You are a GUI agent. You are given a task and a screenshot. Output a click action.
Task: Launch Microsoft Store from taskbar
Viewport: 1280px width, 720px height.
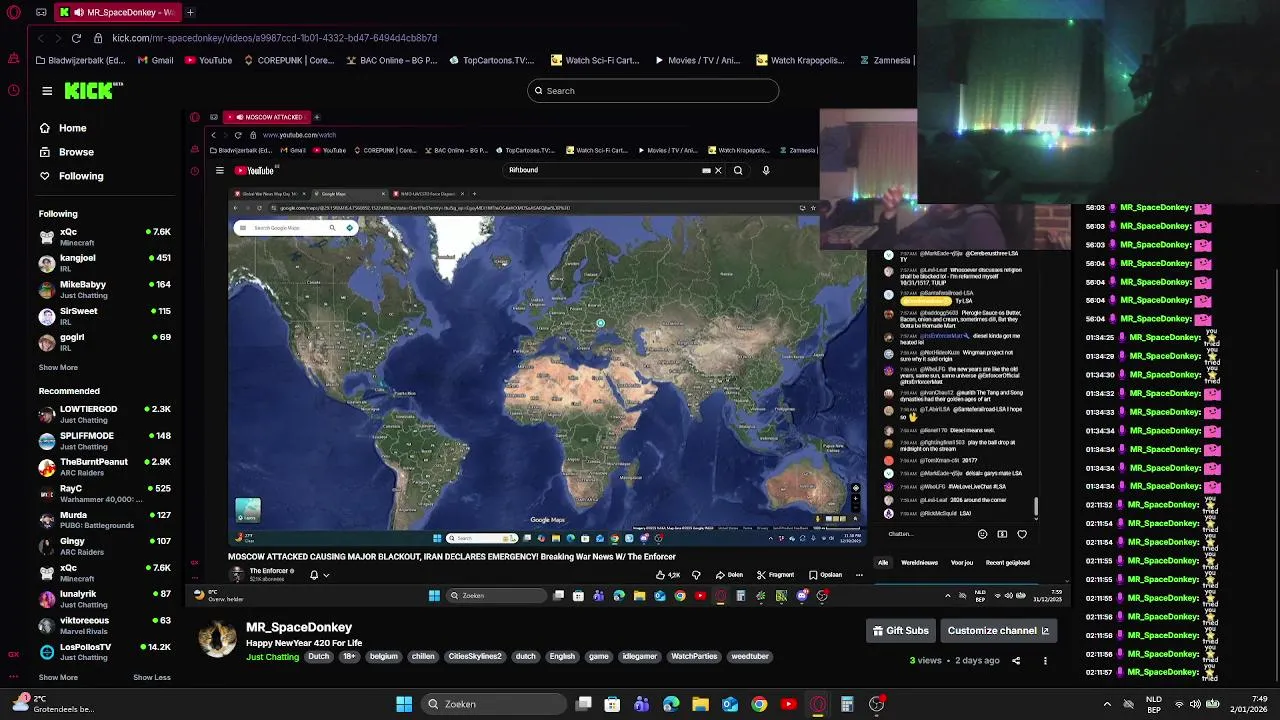[x=613, y=704]
